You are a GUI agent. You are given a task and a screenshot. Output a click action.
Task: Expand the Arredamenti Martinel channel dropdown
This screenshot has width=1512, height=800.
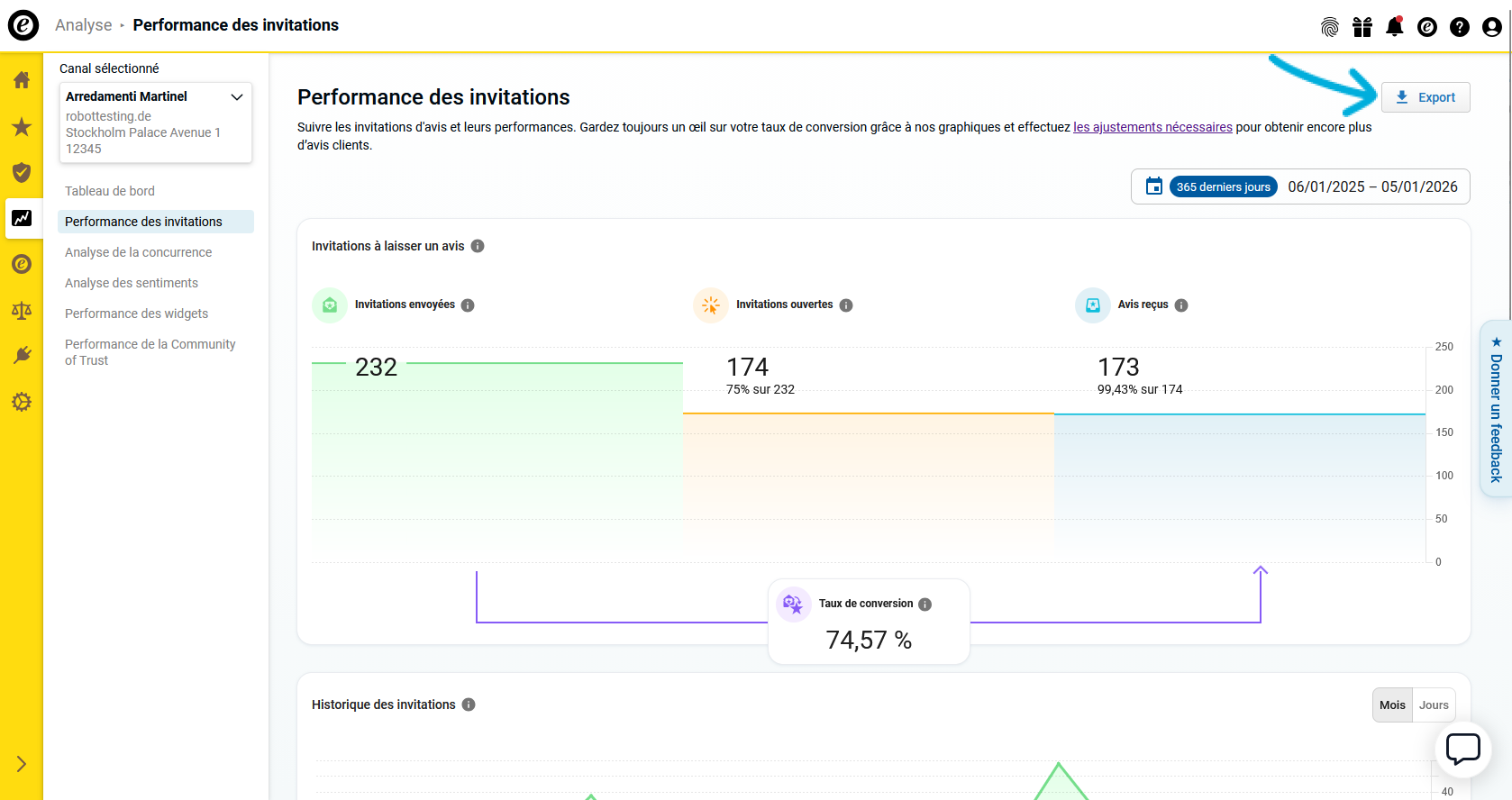237,97
